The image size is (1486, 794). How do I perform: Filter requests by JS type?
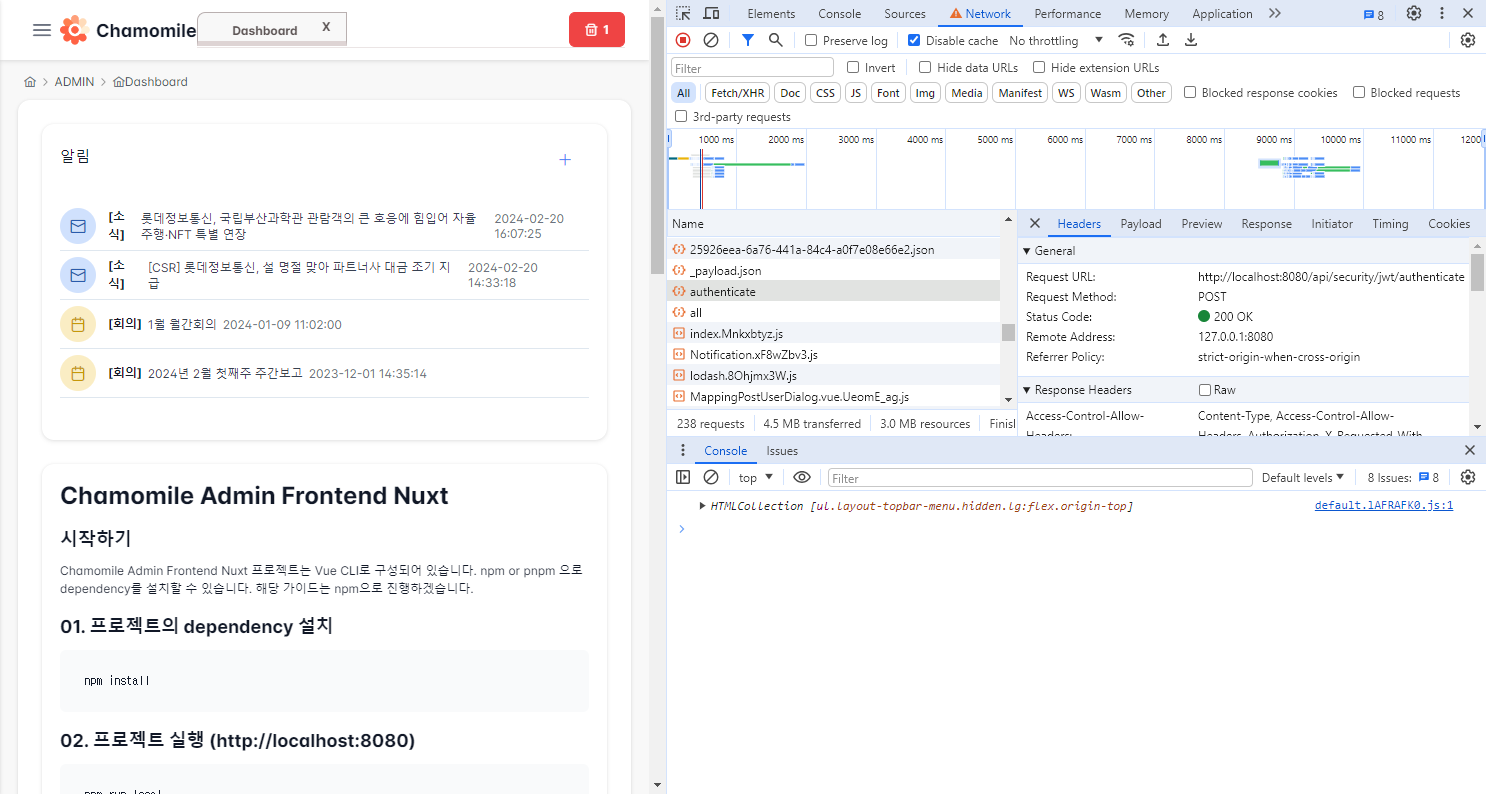856,92
